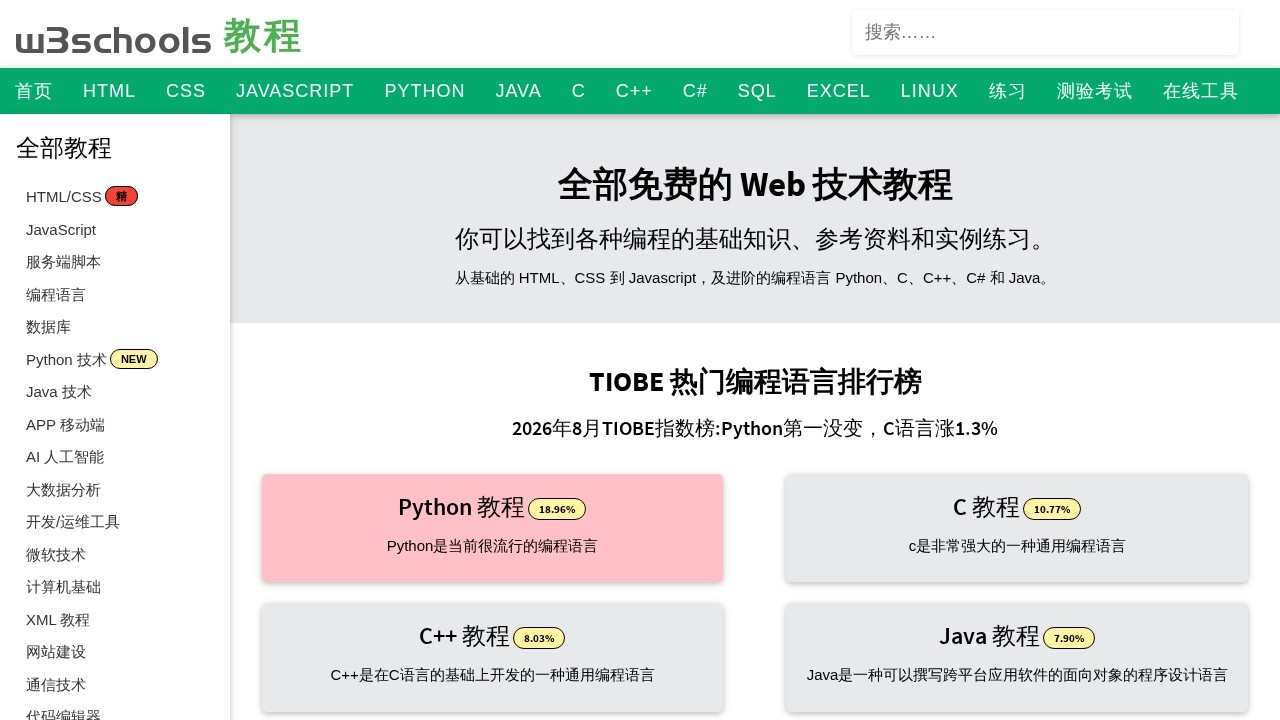This screenshot has width=1280, height=720.
Task: Open HTML/CSS in the sidebar
Action: pos(64,197)
